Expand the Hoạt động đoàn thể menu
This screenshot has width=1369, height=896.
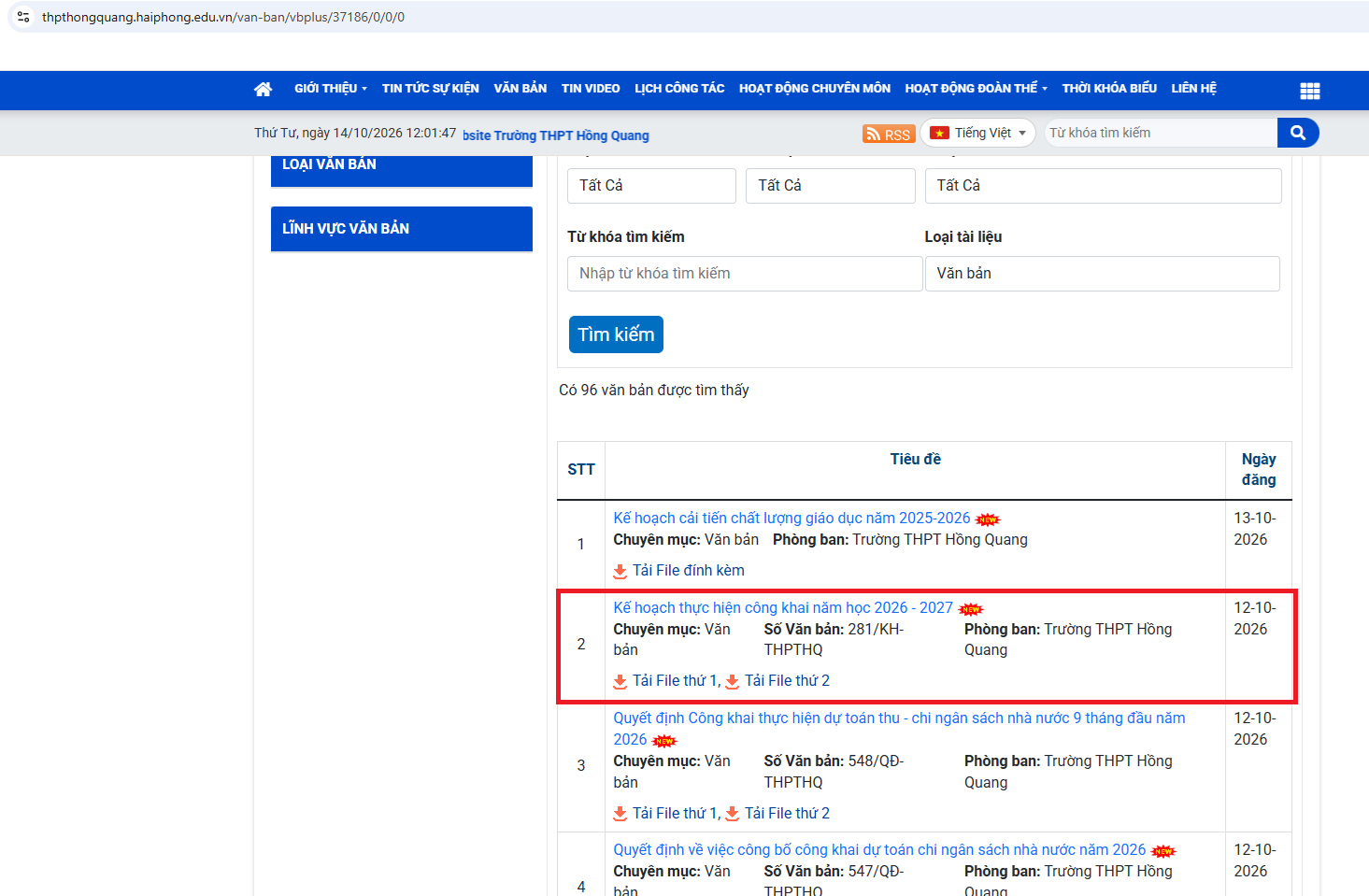[977, 89]
